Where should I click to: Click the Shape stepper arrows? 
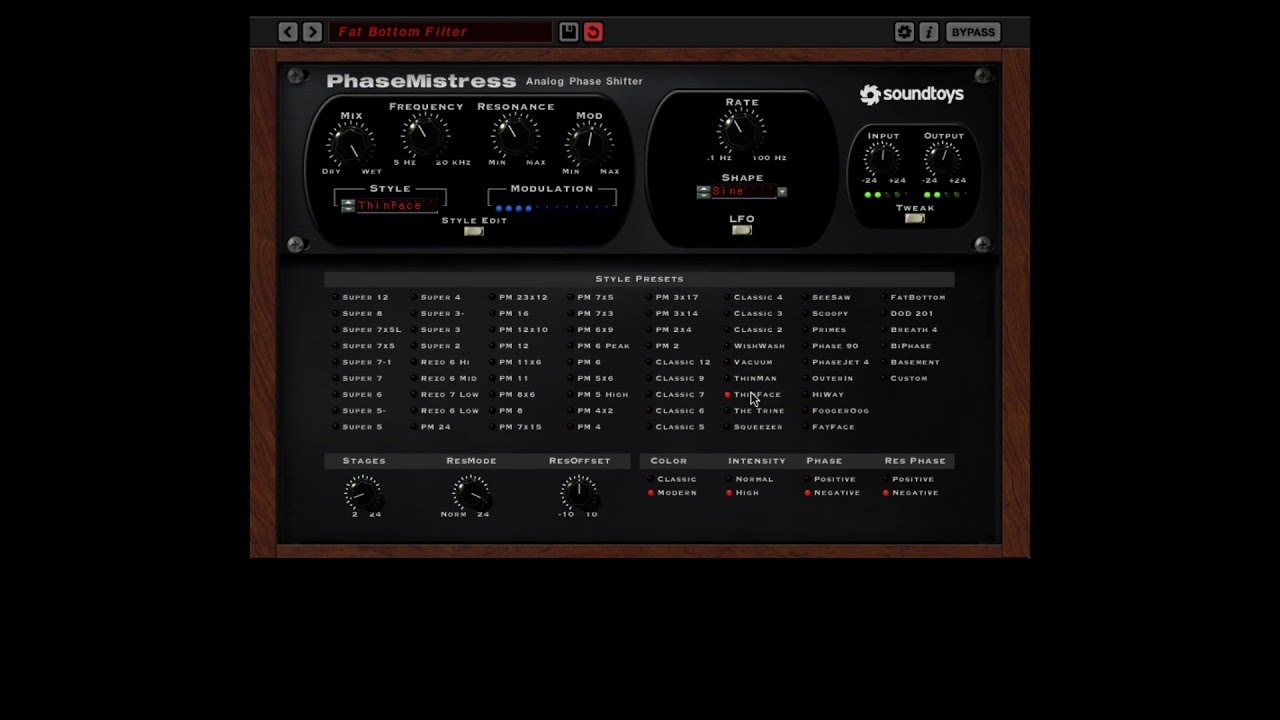tap(703, 192)
